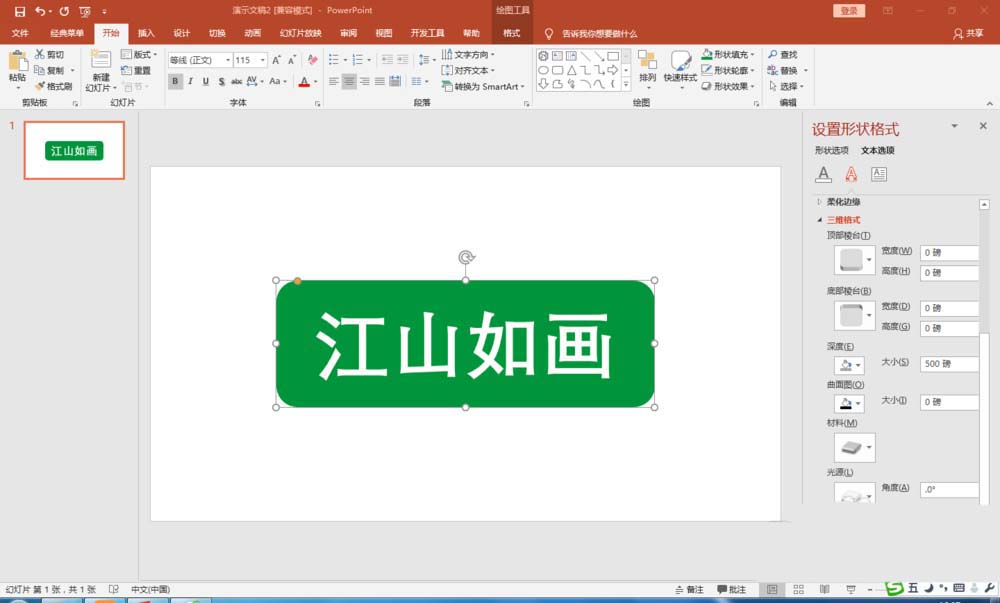Screen dimensions: 1000x603
Task: Open font color dropdown arrow
Action: pos(316,82)
